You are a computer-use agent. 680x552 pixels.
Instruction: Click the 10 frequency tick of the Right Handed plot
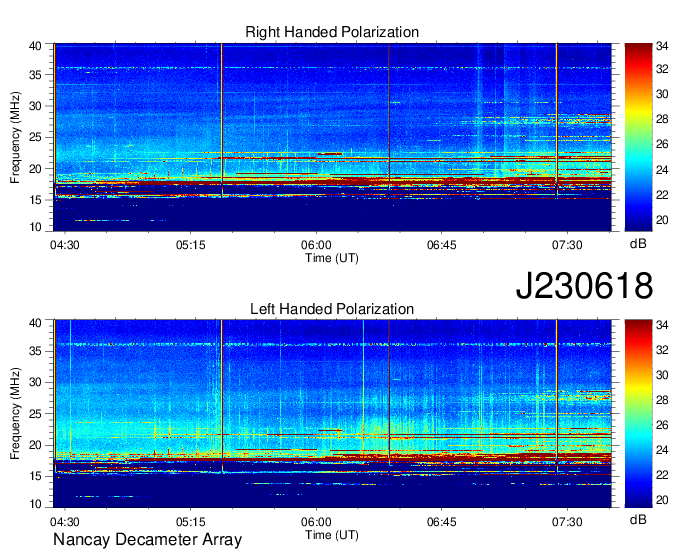click(x=35, y=227)
